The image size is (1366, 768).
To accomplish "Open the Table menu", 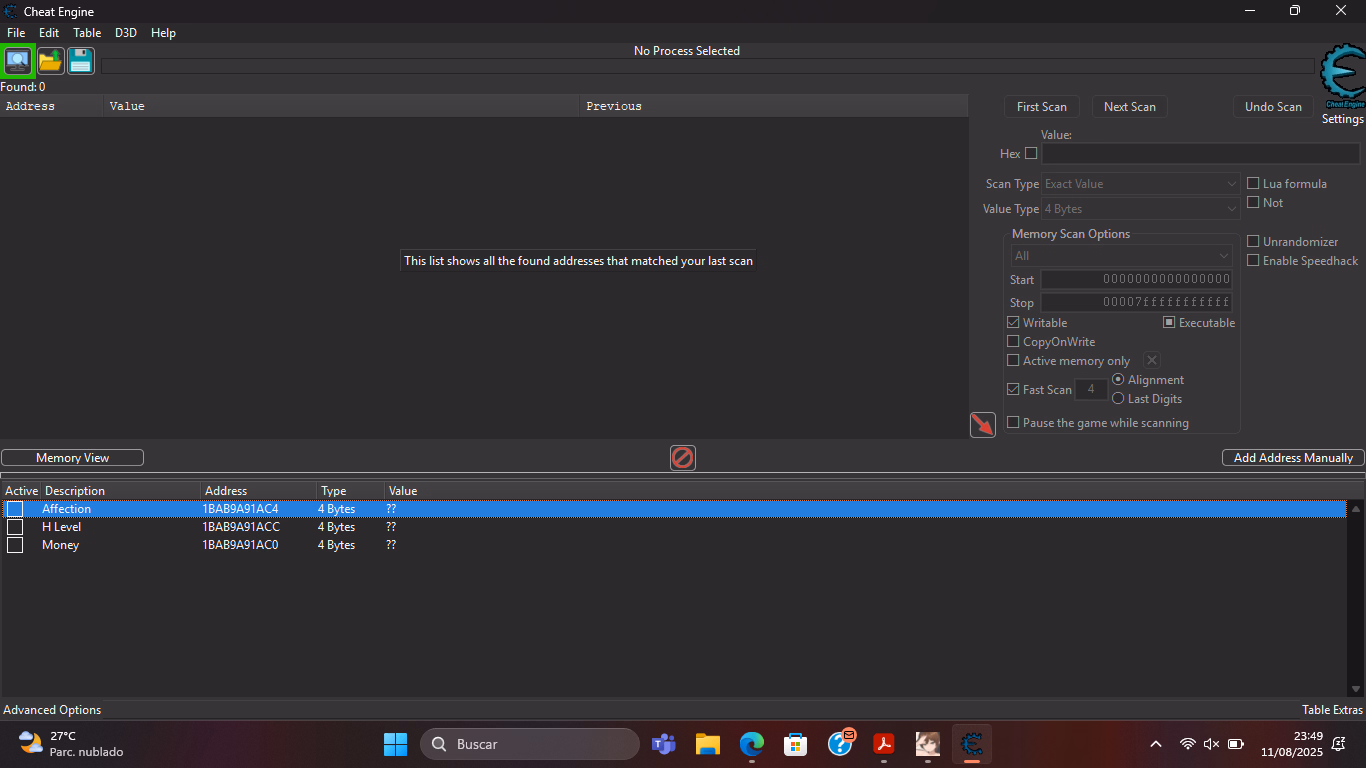I will click(x=87, y=33).
